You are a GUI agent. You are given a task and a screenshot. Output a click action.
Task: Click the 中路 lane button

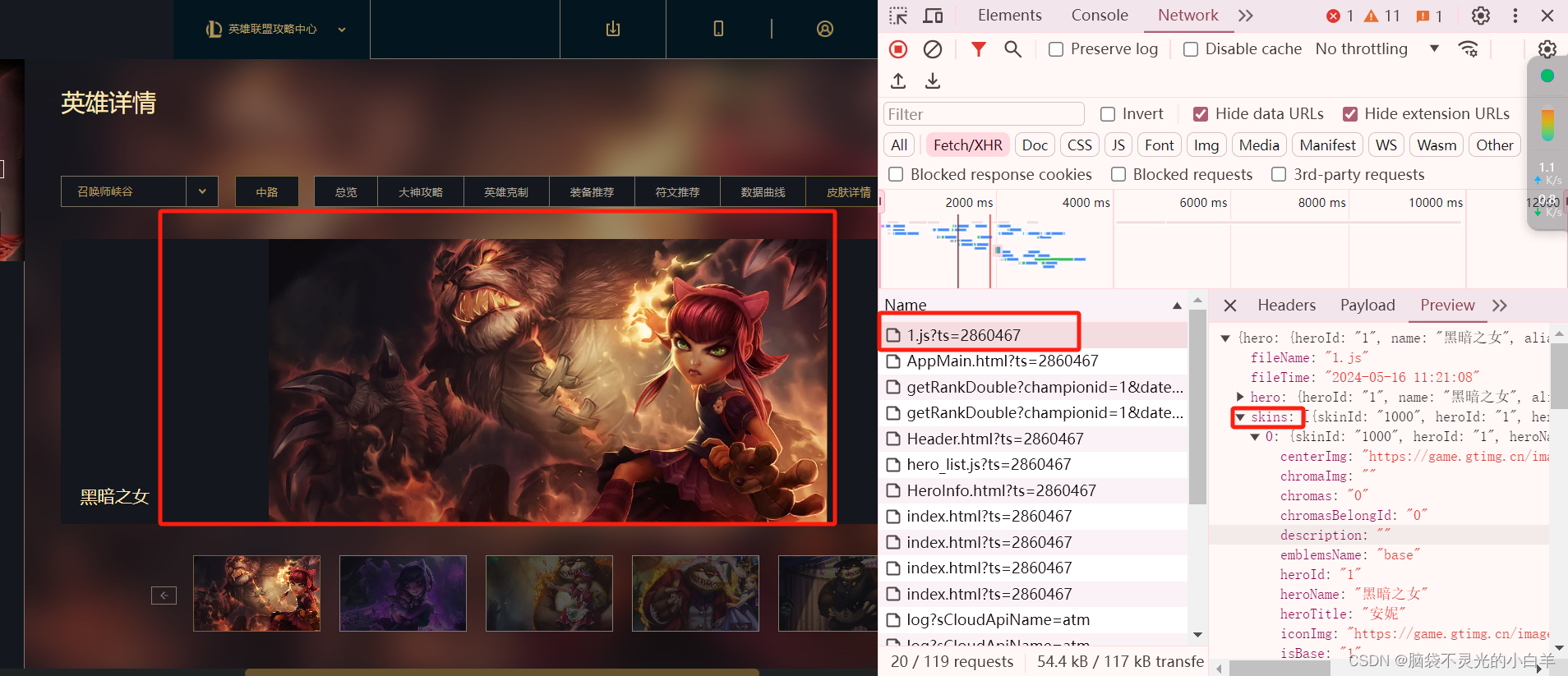tap(267, 191)
